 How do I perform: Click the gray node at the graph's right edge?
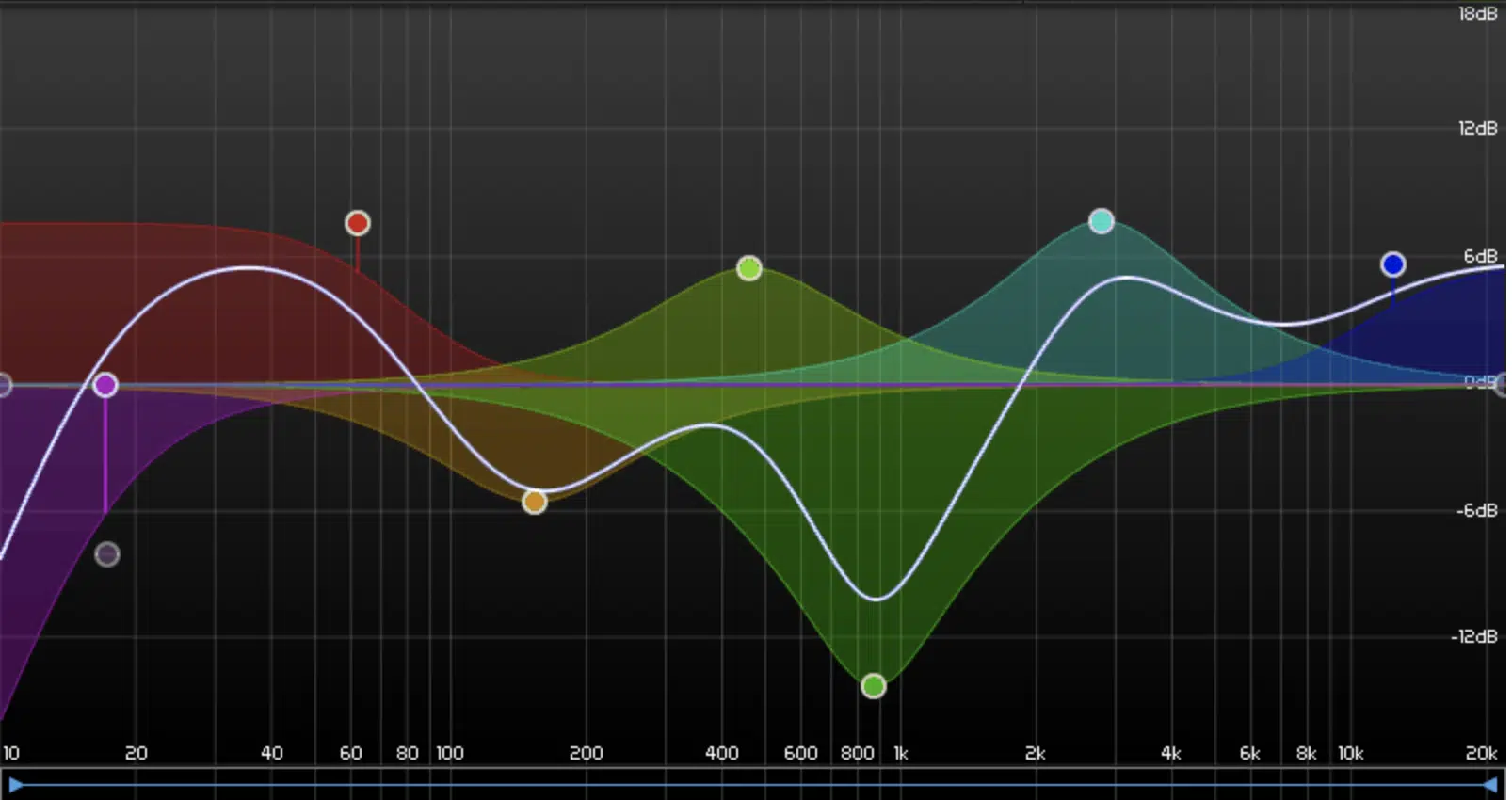[x=1504, y=385]
